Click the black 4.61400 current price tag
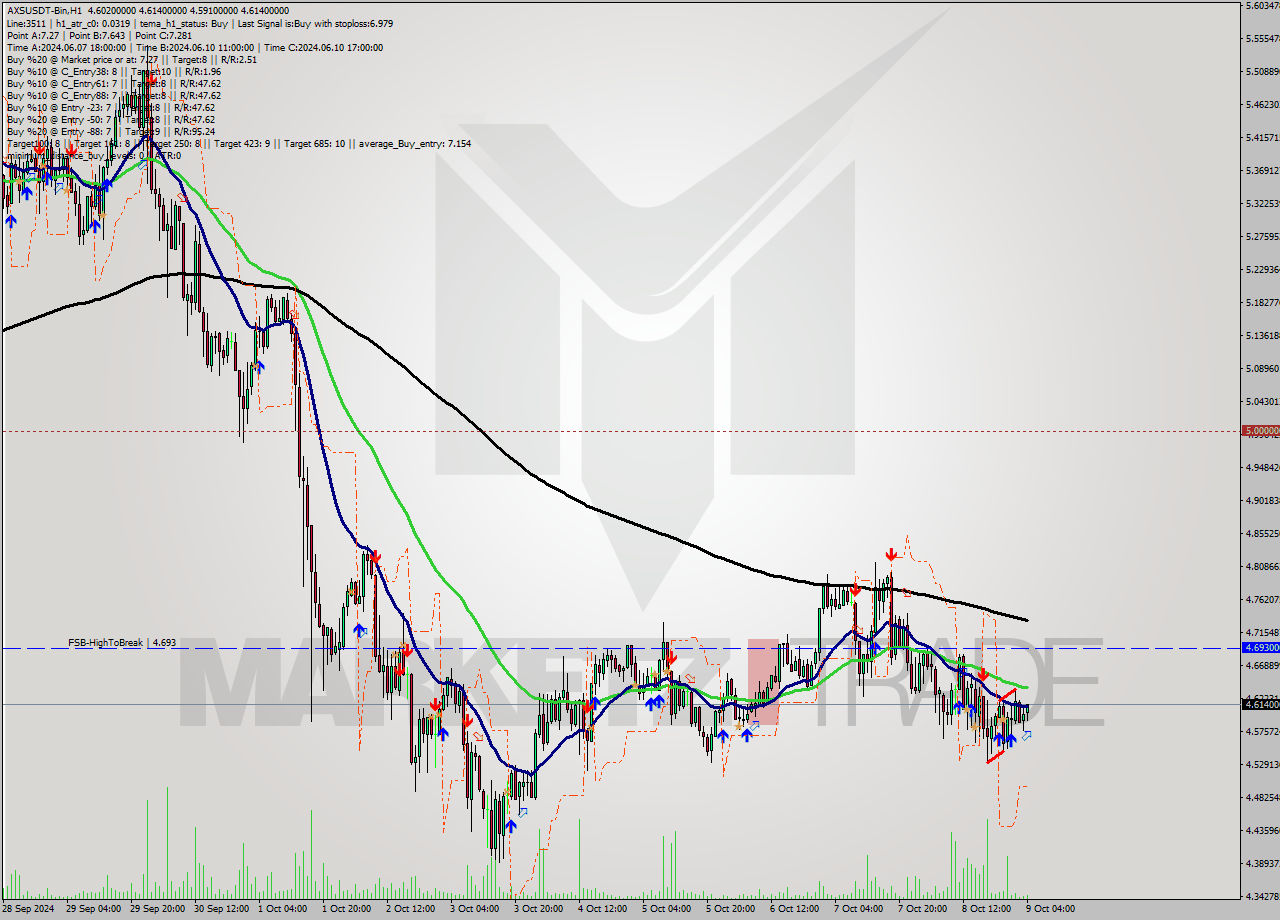The image size is (1280, 920). [1260, 704]
